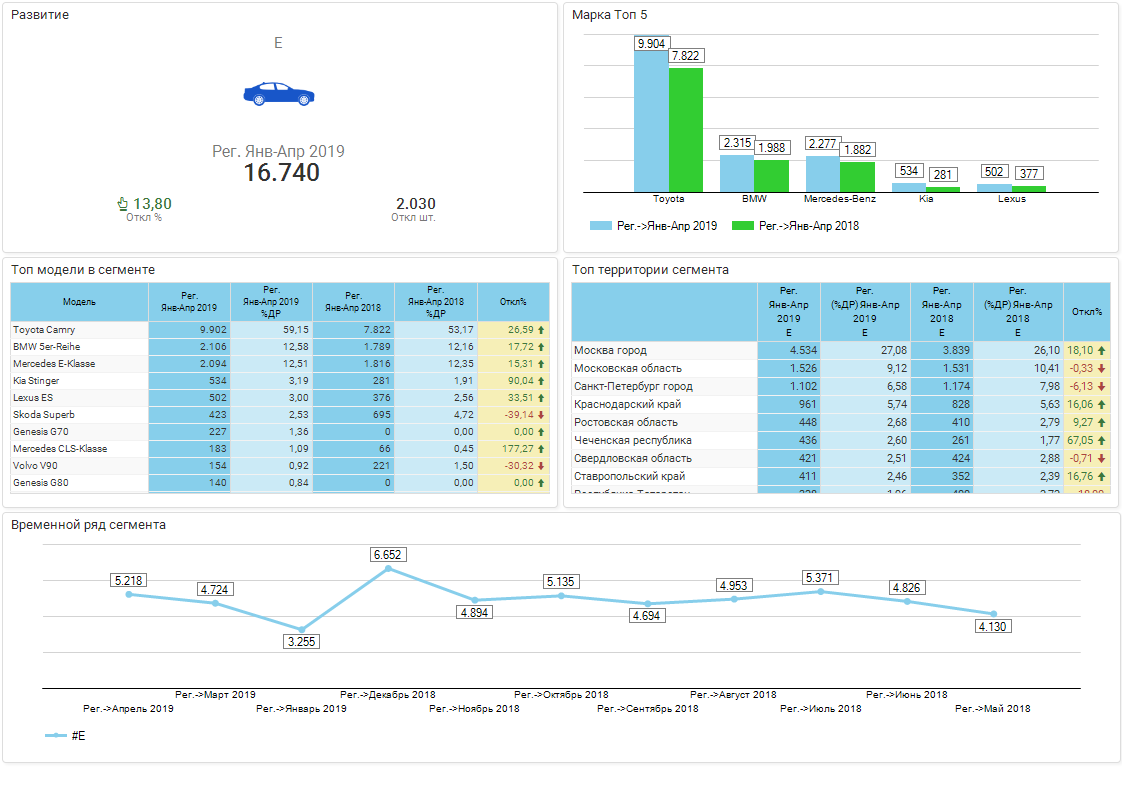Sort territories by Откл% header

tap(1087, 312)
